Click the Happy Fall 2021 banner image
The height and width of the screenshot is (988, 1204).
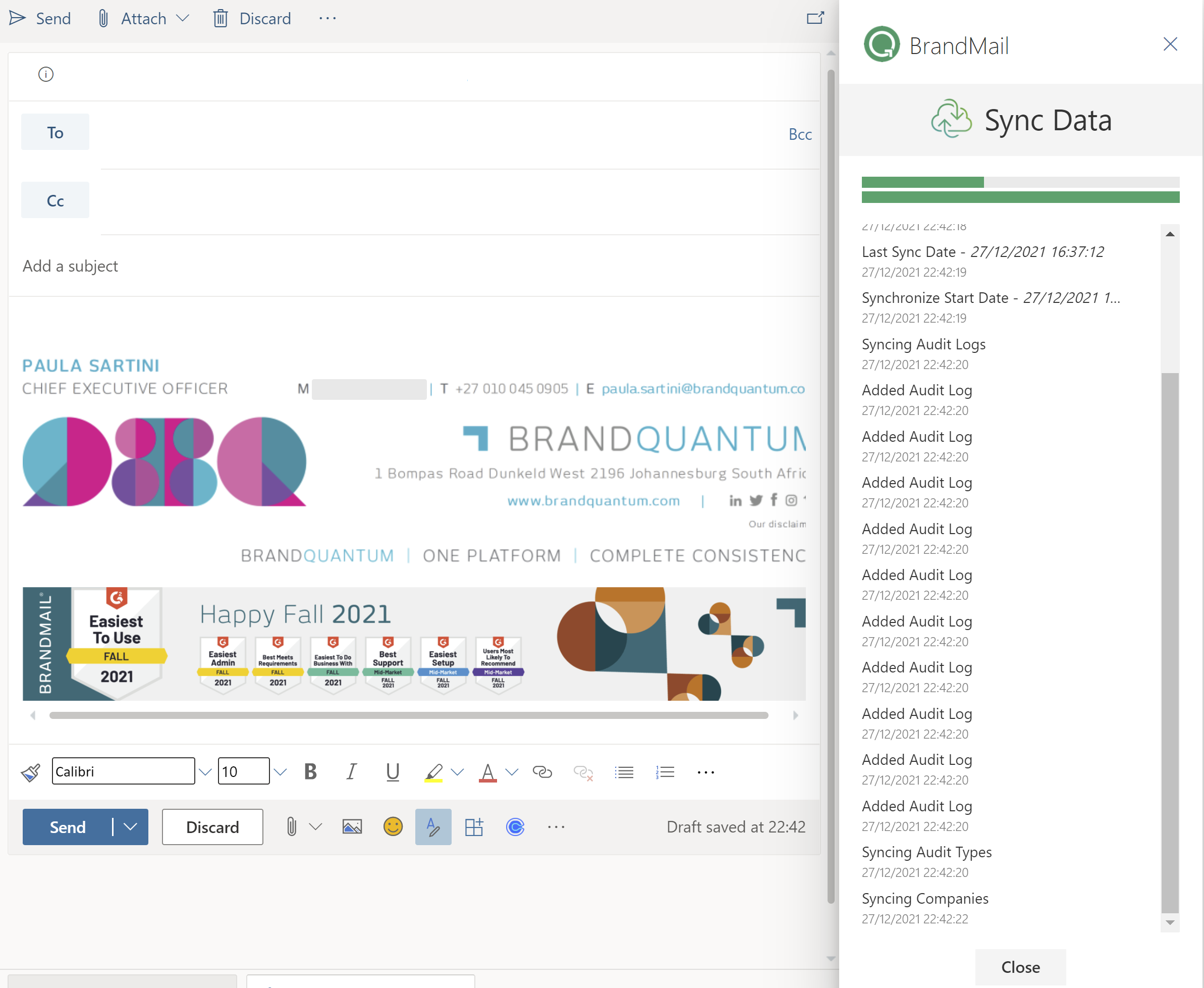[414, 644]
